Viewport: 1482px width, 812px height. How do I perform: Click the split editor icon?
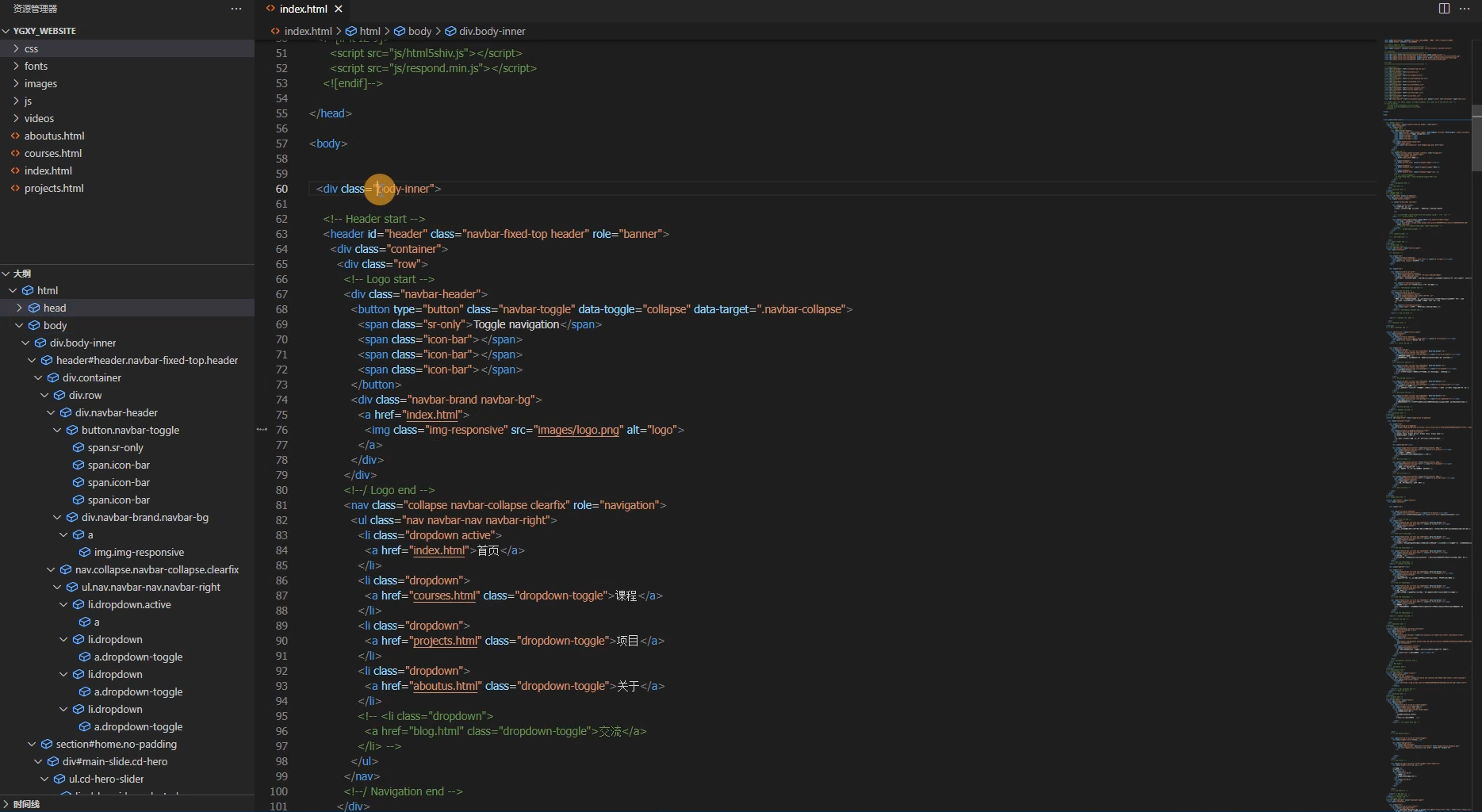click(1444, 9)
